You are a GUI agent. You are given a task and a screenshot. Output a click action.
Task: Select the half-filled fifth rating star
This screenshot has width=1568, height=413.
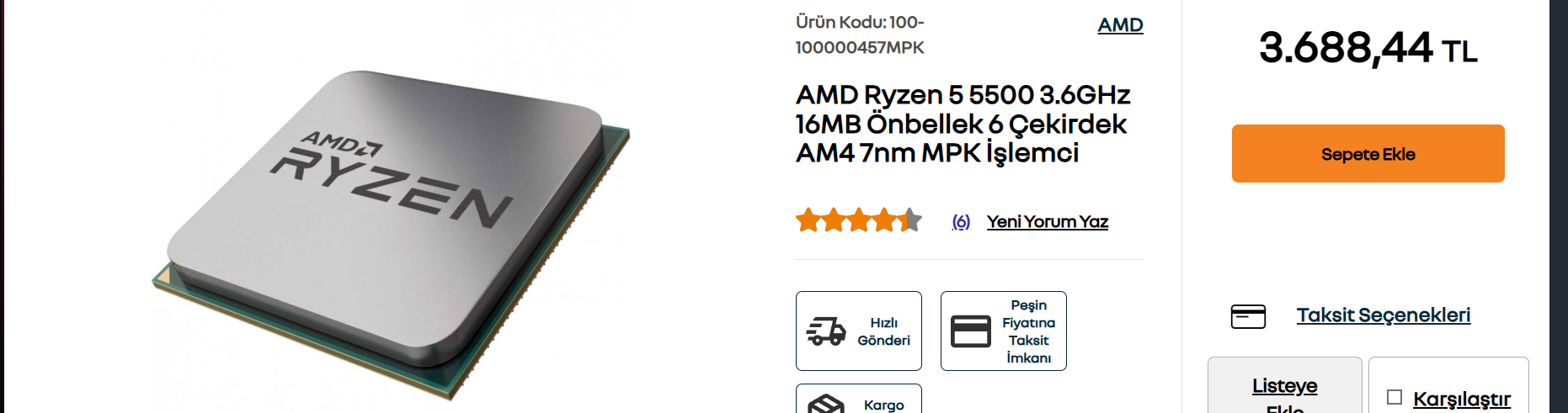tap(909, 220)
